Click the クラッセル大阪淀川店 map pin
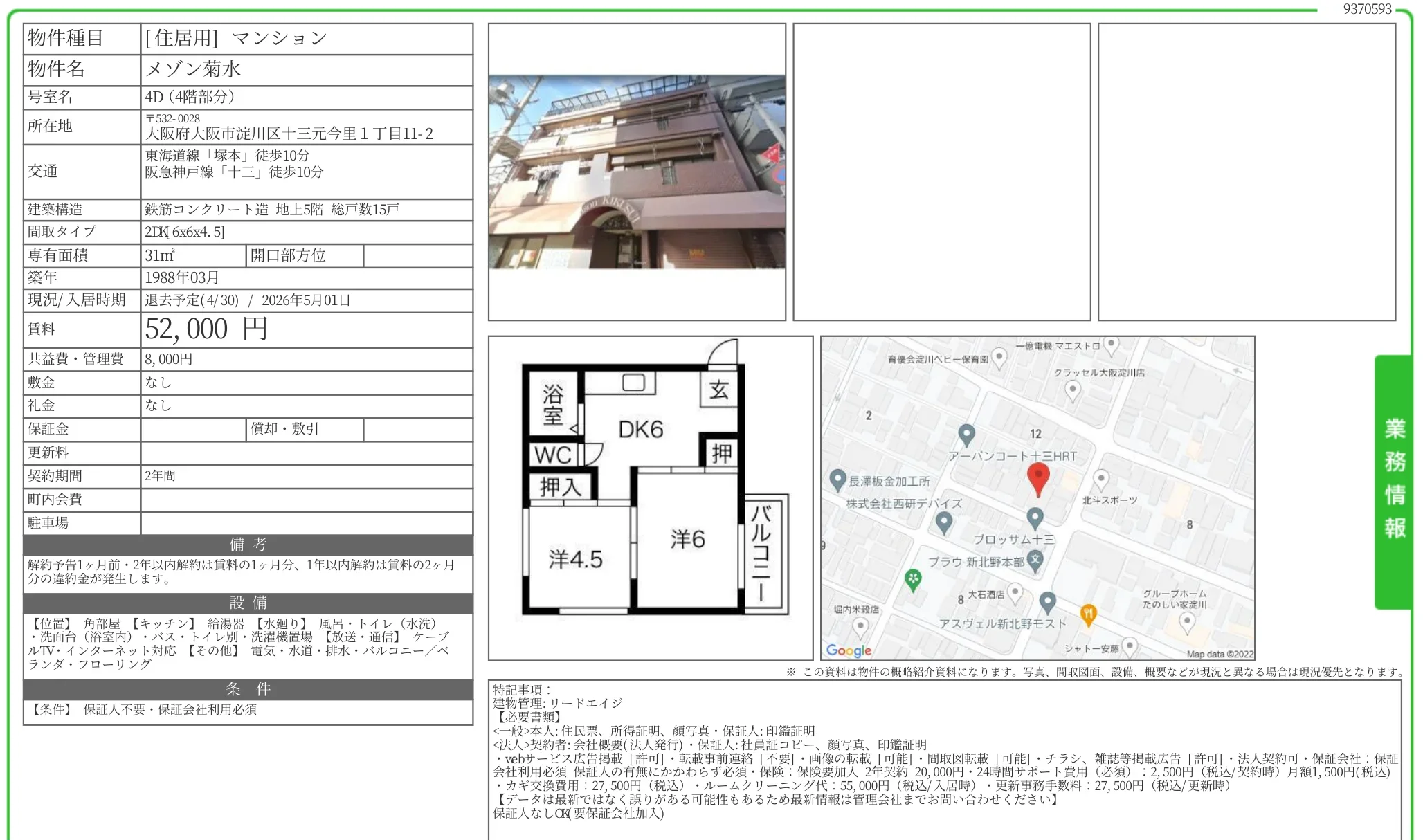 (1072, 390)
